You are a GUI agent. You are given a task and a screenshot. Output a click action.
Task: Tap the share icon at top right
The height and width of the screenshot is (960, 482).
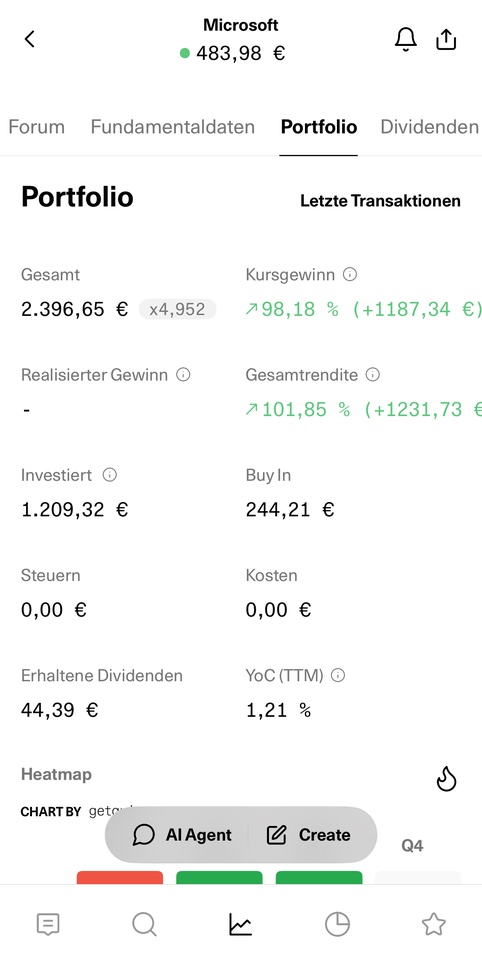[446, 39]
